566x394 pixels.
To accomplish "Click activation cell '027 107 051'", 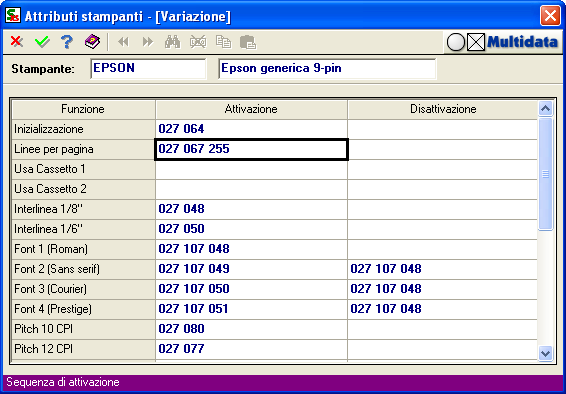I will click(x=251, y=309).
